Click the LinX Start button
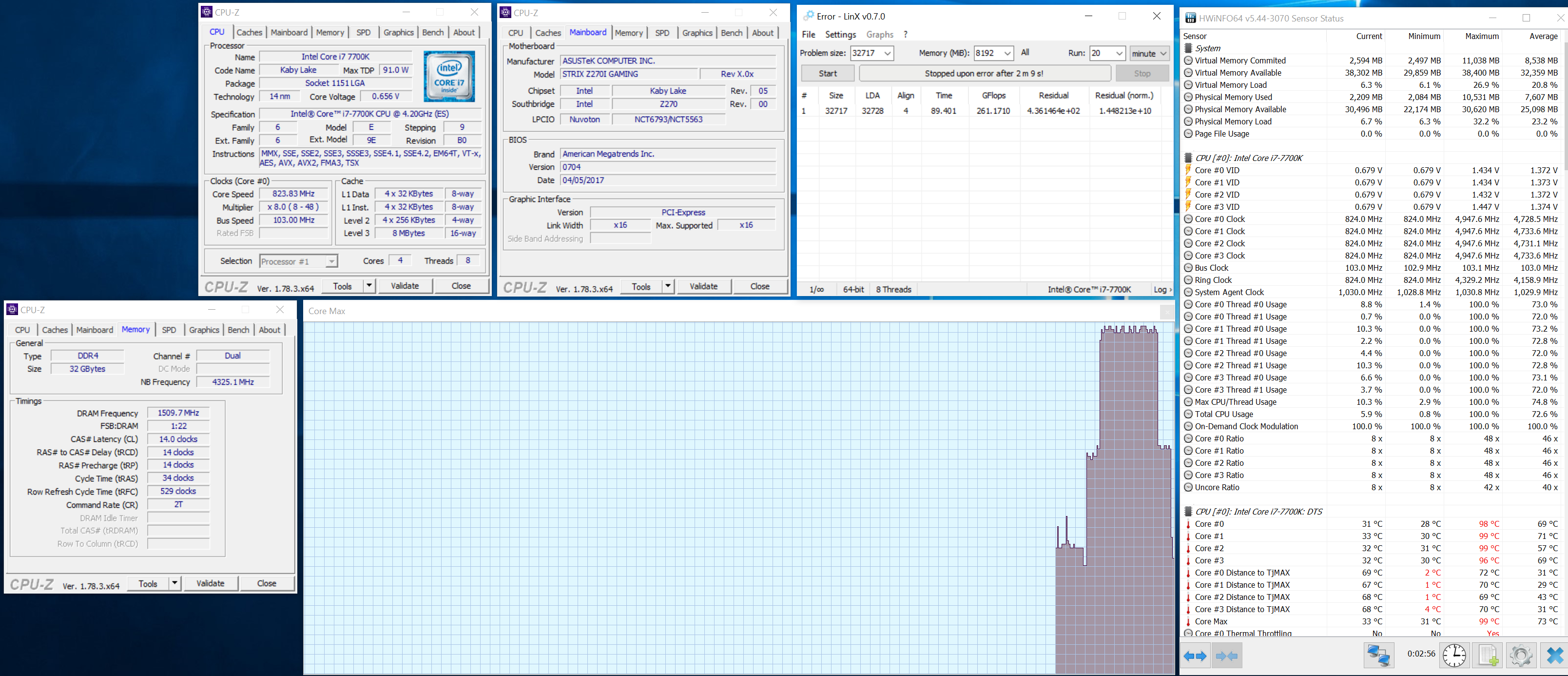 pyautogui.click(x=828, y=73)
